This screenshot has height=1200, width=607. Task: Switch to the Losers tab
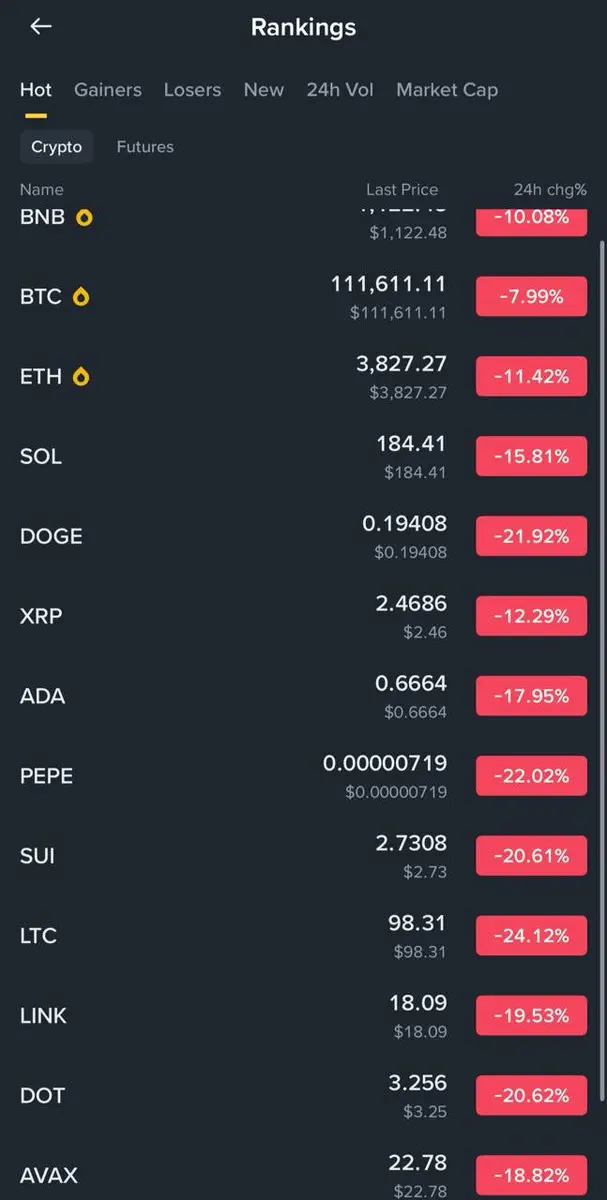(192, 90)
